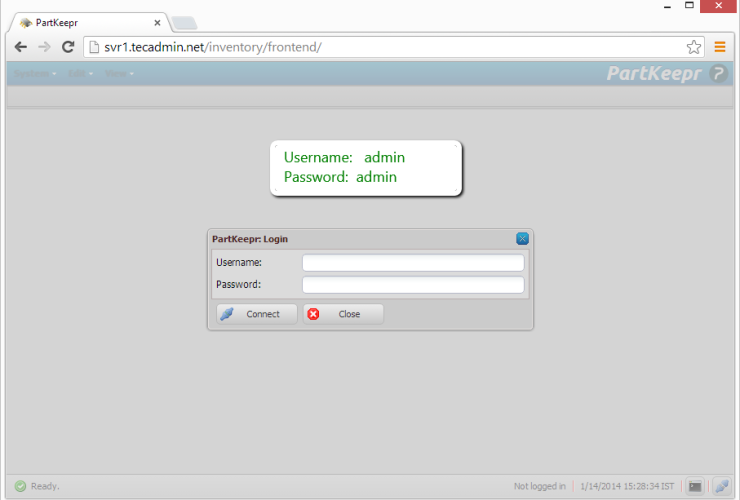Viewport: 740px width, 500px height.
Task: Open the View menu
Action: pyautogui.click(x=118, y=74)
